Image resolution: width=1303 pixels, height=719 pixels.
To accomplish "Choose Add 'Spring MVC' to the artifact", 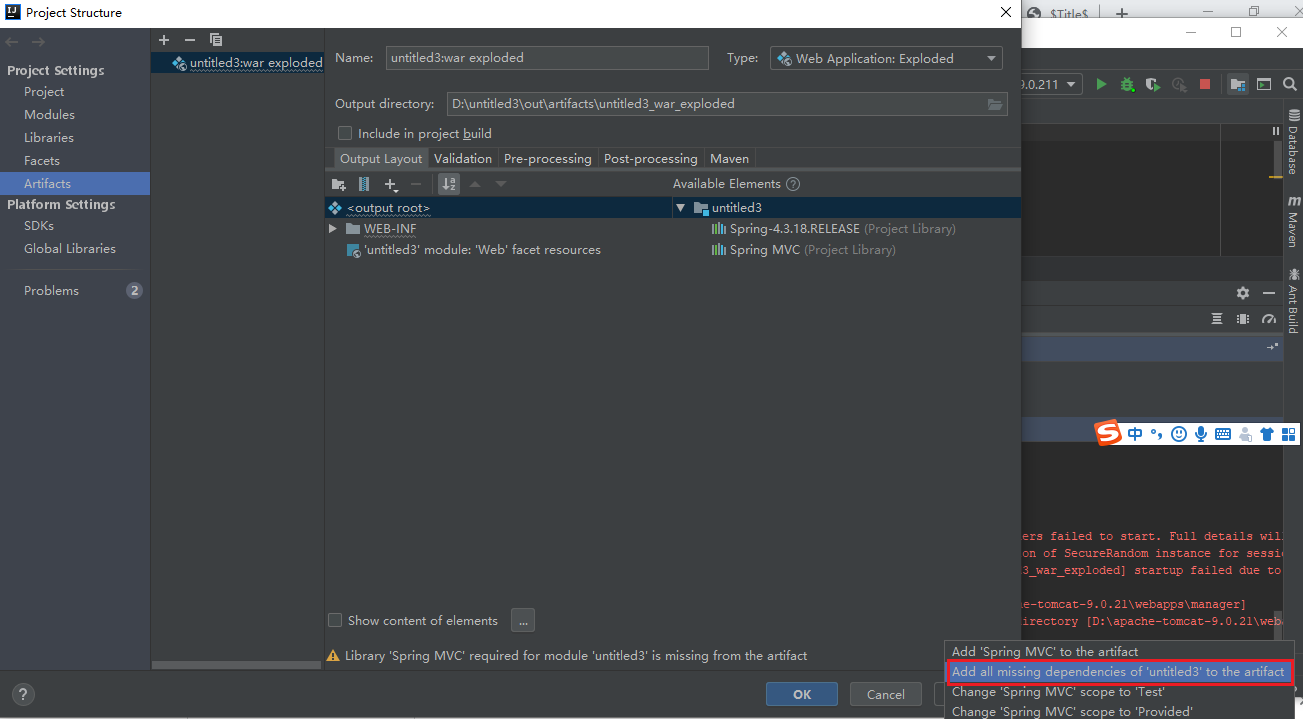I will [x=1119, y=651].
